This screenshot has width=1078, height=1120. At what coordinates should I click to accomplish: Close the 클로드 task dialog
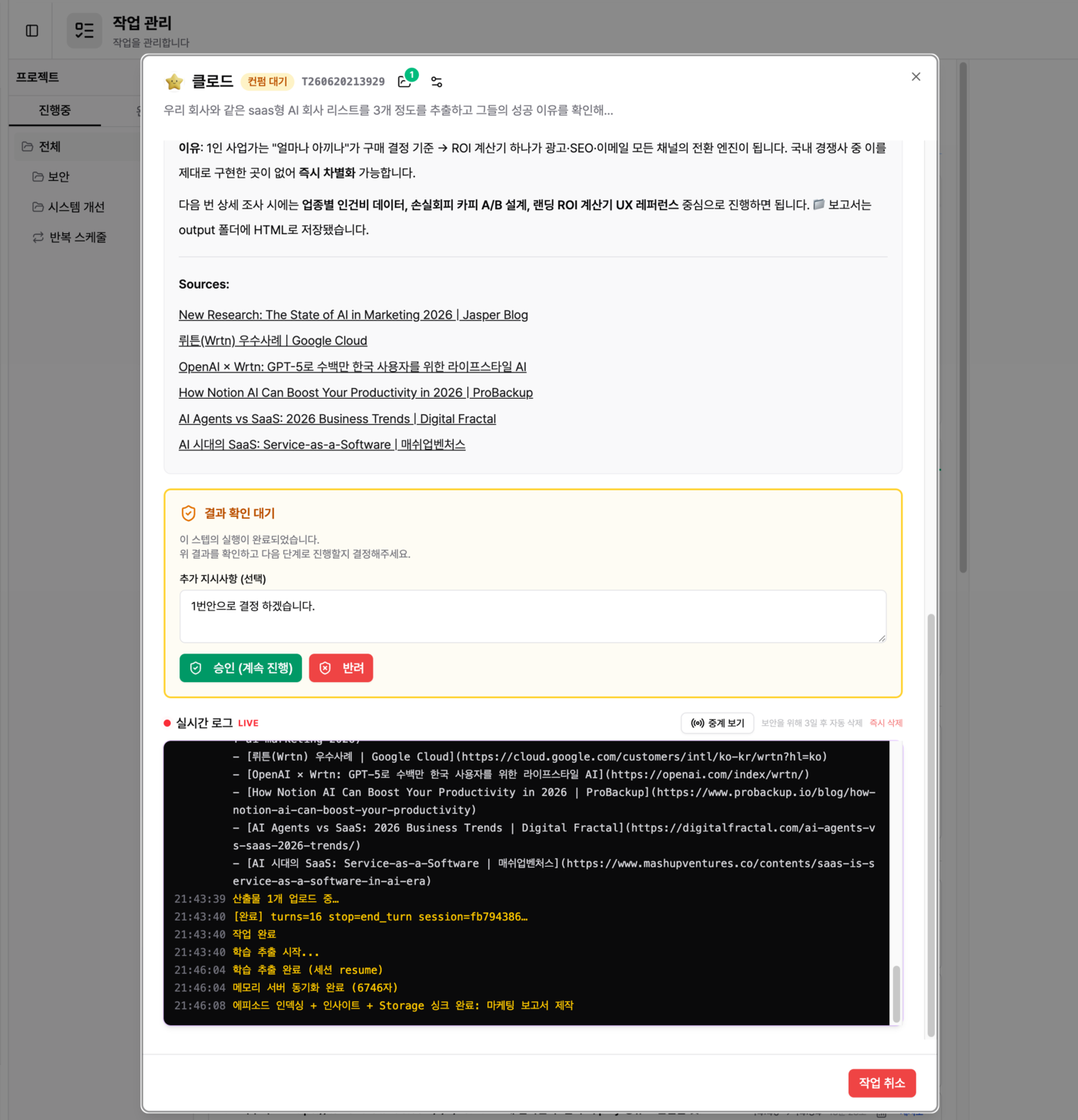[x=916, y=77]
